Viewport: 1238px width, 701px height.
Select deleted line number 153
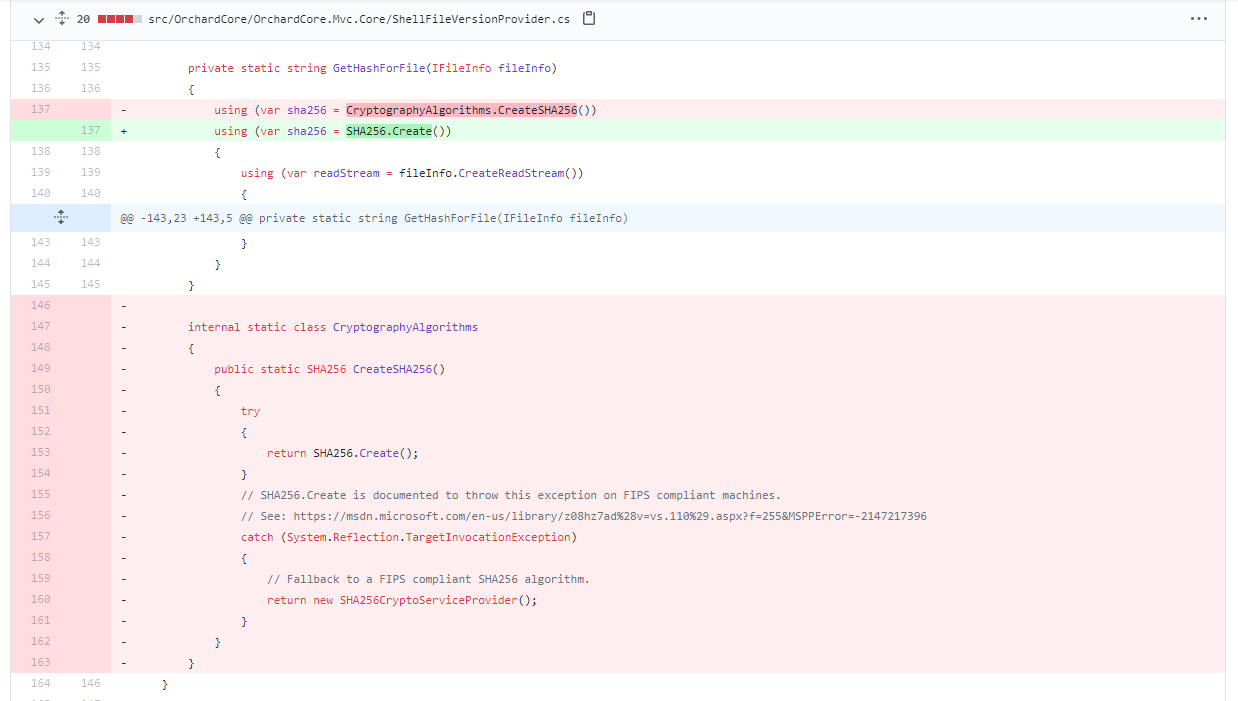[x=41, y=453]
